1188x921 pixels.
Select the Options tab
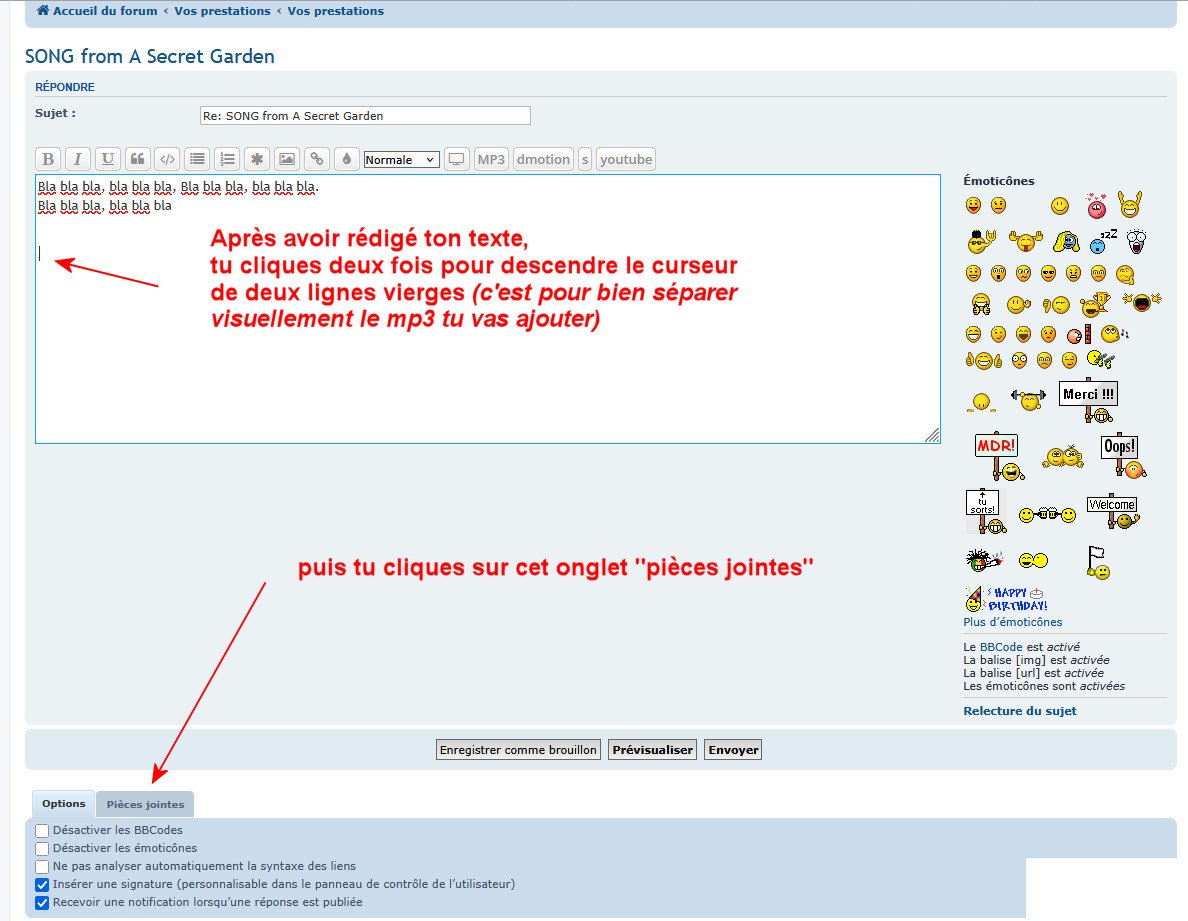coord(63,804)
